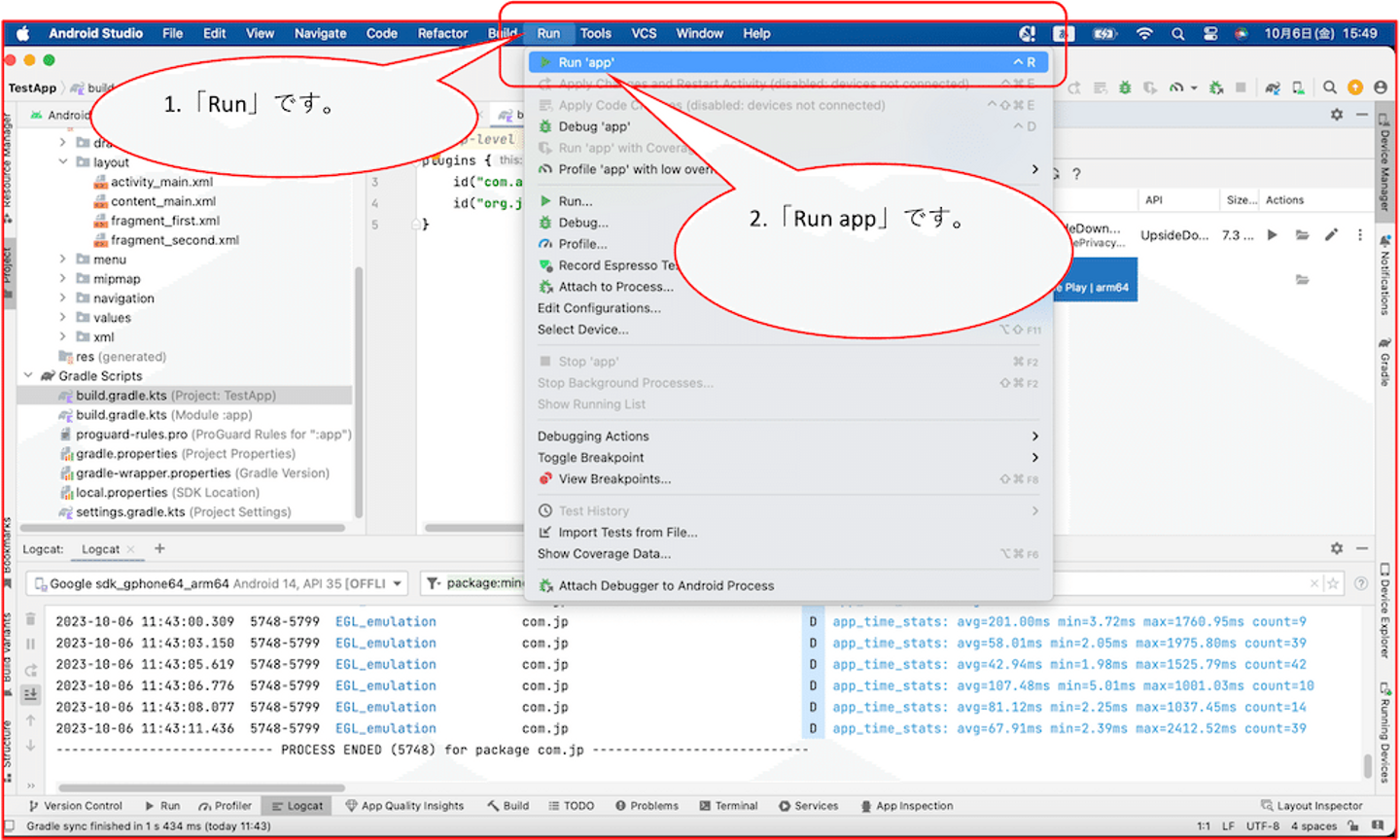The height and width of the screenshot is (840, 1400).
Task: Open Version Control tool window button
Action: 76,806
